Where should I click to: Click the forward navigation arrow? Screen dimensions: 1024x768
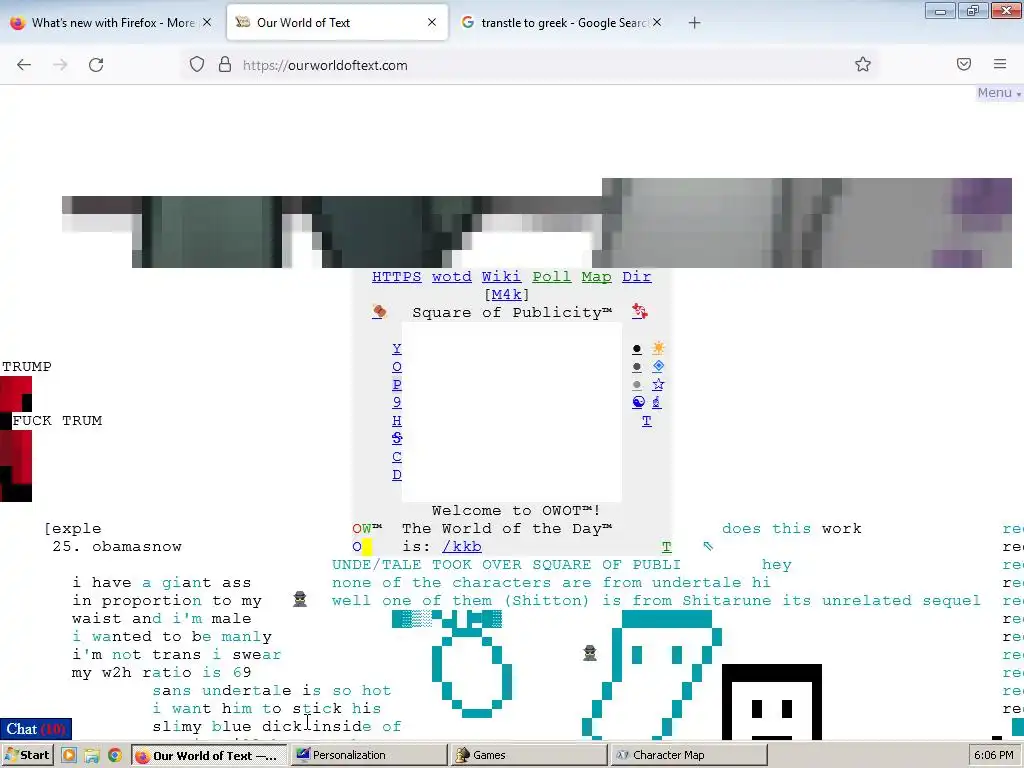60,65
